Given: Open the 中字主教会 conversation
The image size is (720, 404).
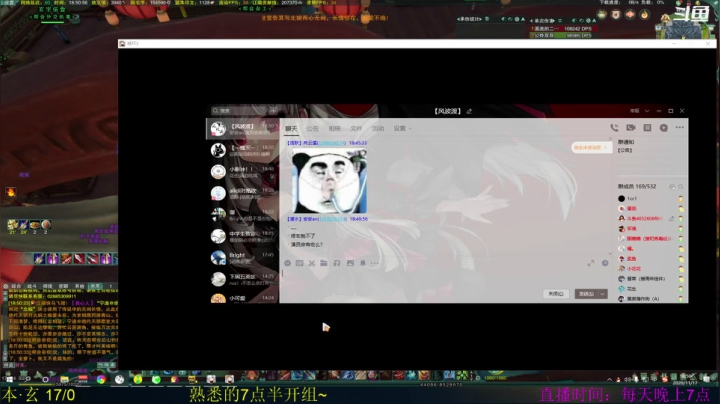Looking at the screenshot, I should point(242,236).
